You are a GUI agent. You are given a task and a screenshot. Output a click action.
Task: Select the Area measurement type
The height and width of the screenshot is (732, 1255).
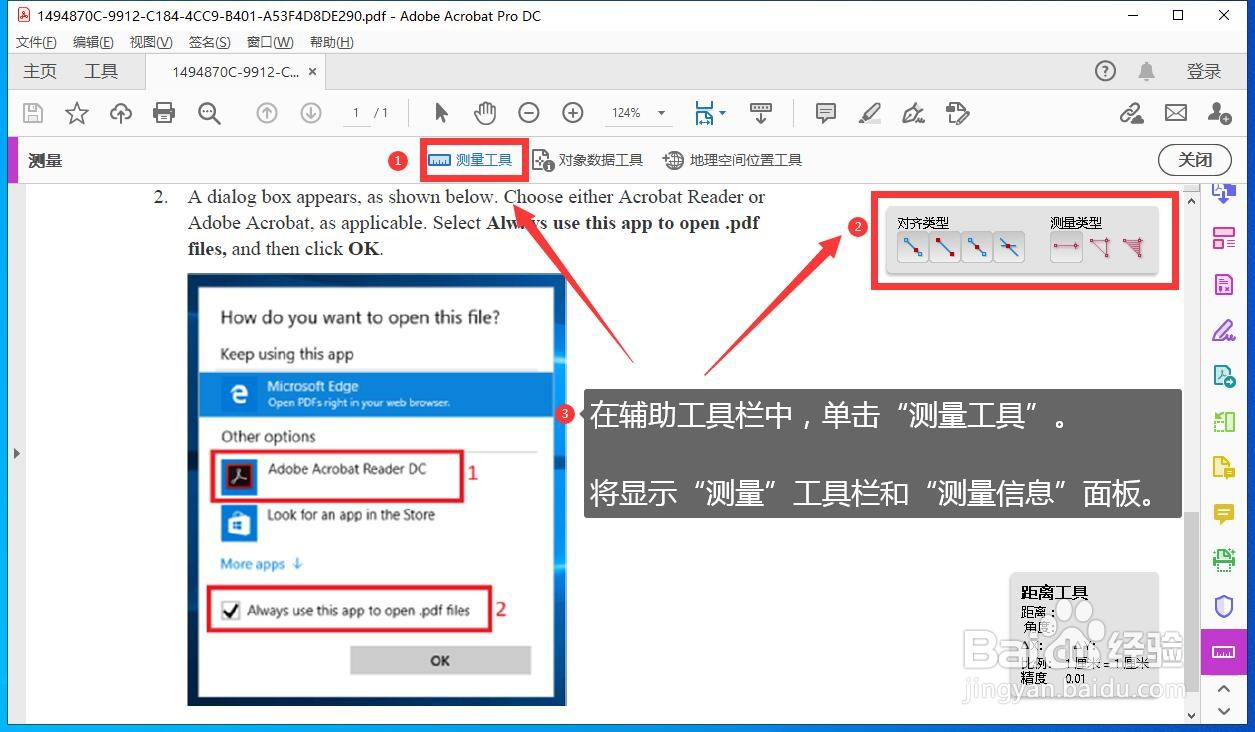click(1132, 247)
